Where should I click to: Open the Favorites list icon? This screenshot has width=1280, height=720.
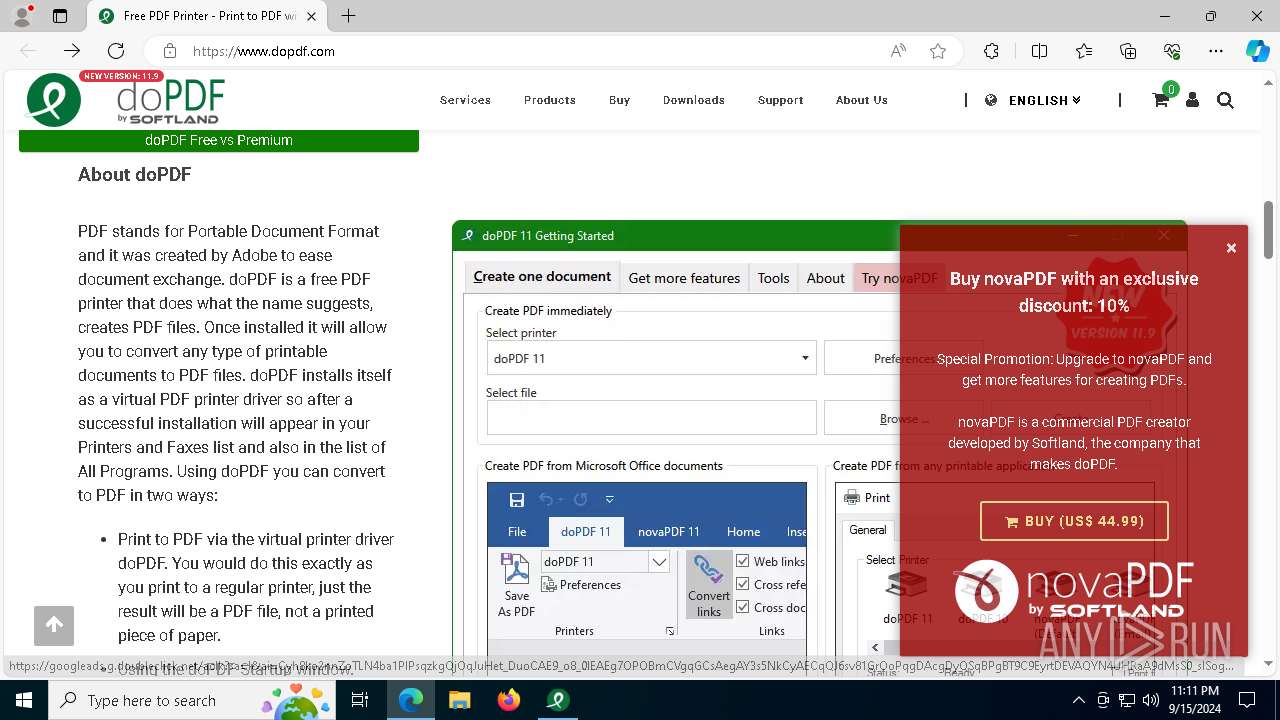point(1084,51)
